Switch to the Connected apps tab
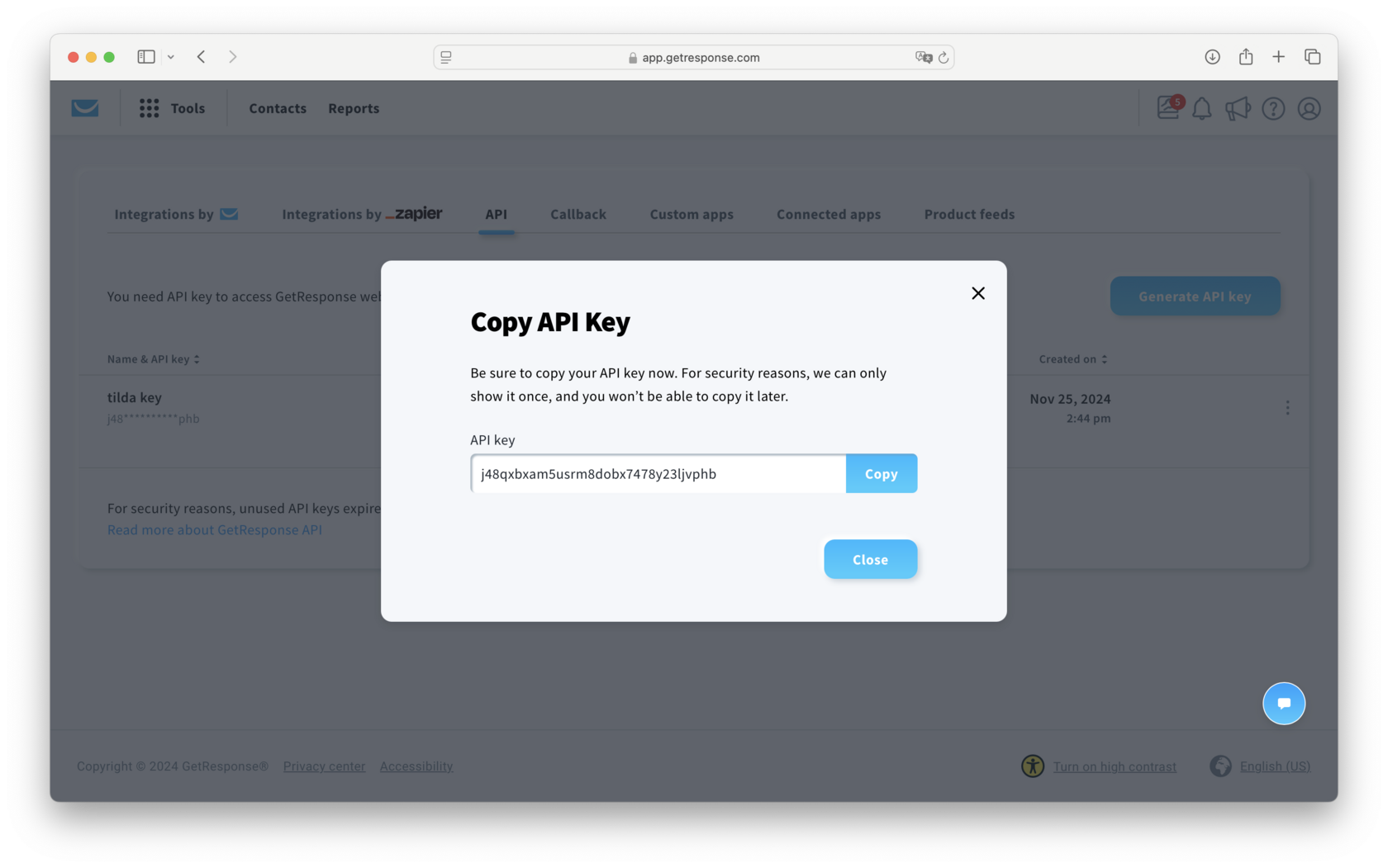Screen dimensions: 1388x868 pyautogui.click(x=828, y=214)
